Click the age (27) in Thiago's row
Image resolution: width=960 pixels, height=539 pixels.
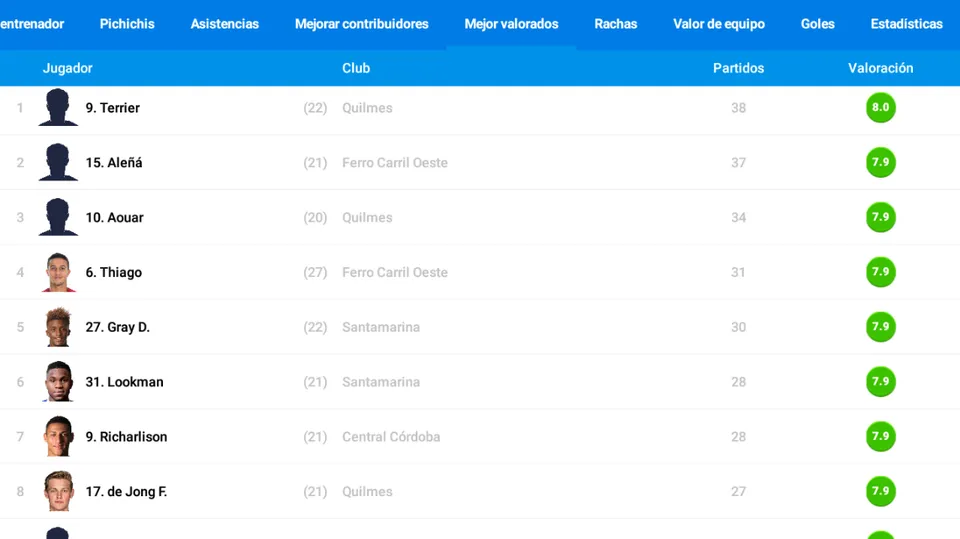click(315, 273)
